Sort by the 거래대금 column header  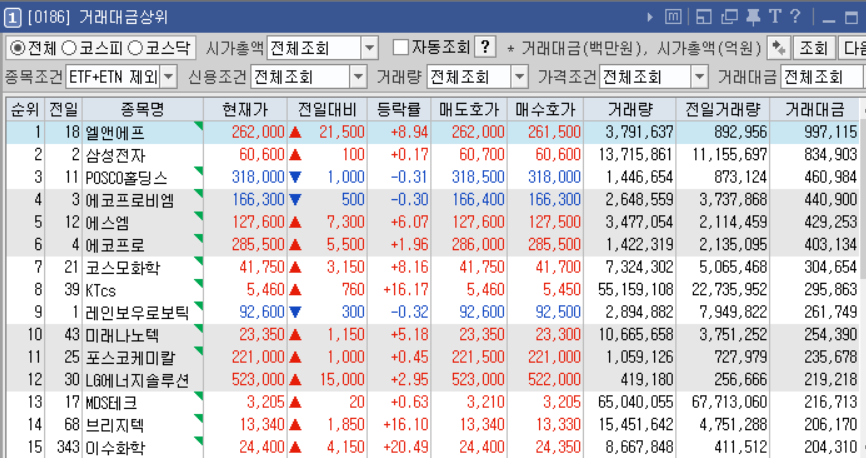(x=815, y=109)
